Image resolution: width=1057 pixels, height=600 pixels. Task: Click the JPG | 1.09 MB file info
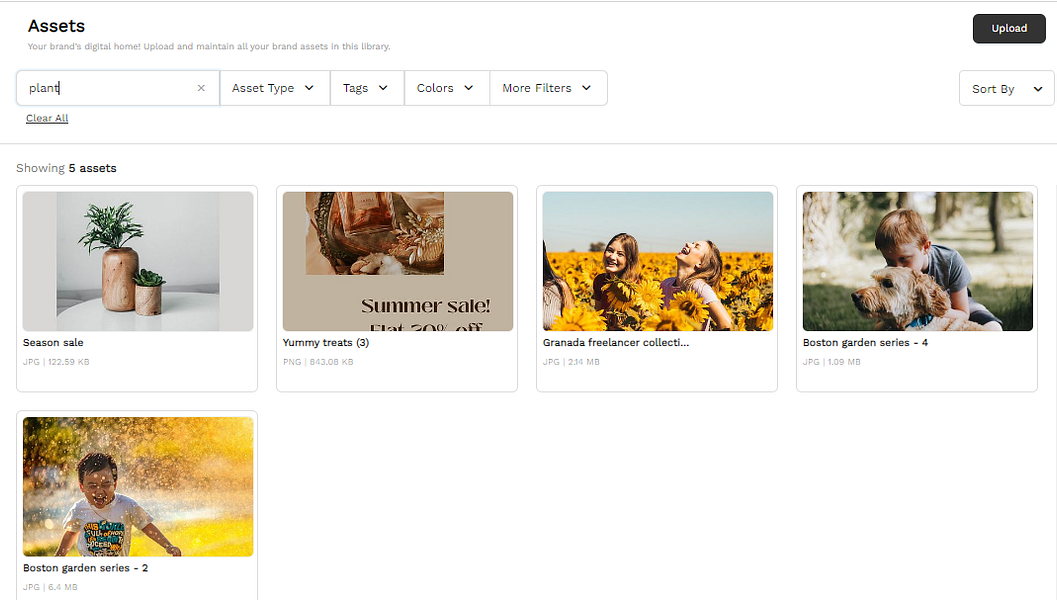832,362
